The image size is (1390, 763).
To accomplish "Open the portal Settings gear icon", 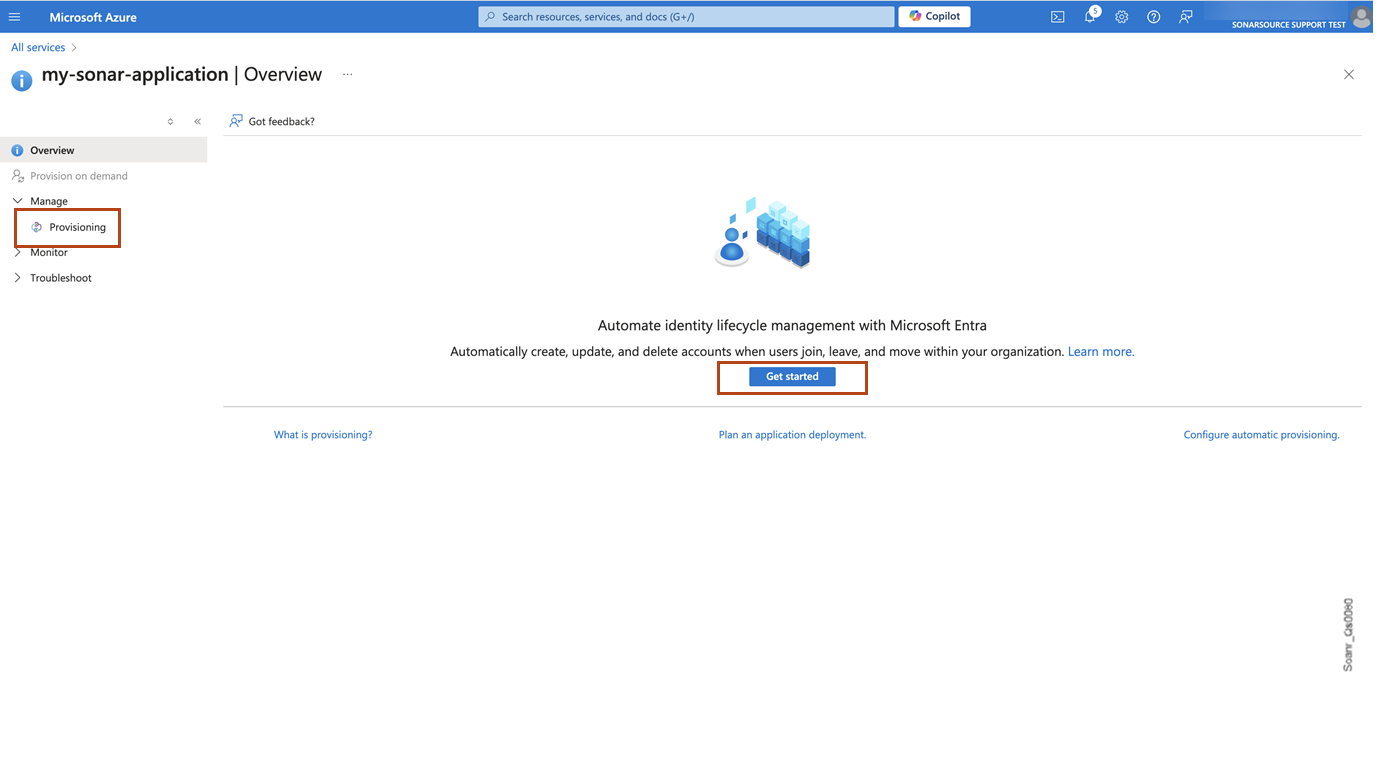I will (x=1121, y=16).
